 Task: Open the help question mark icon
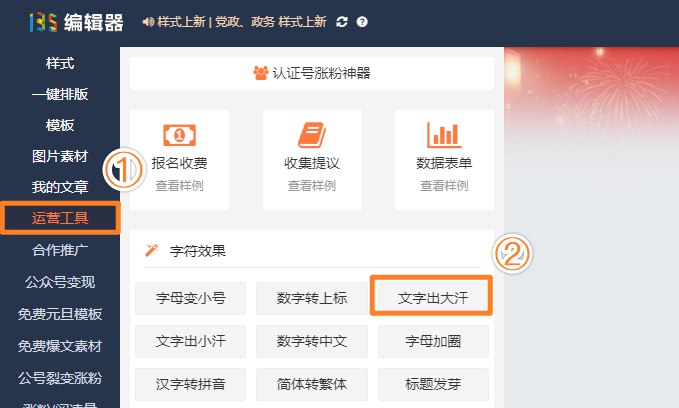coord(361,22)
